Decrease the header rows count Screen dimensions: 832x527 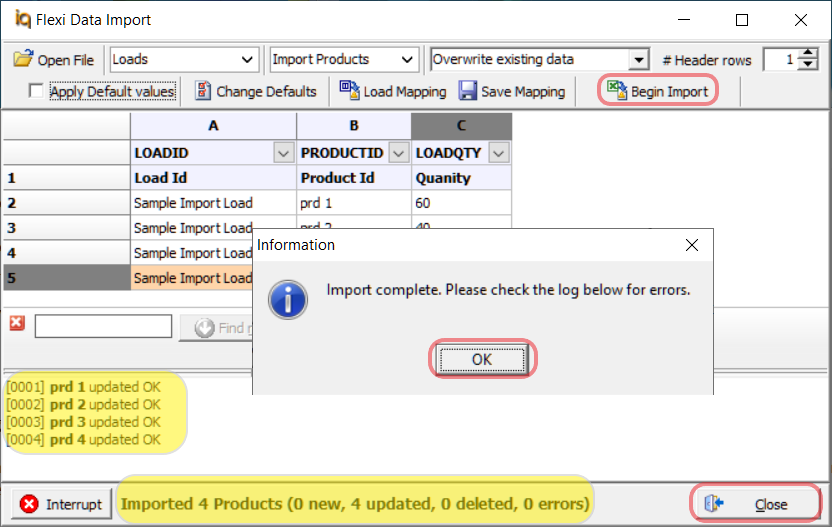(x=808, y=65)
